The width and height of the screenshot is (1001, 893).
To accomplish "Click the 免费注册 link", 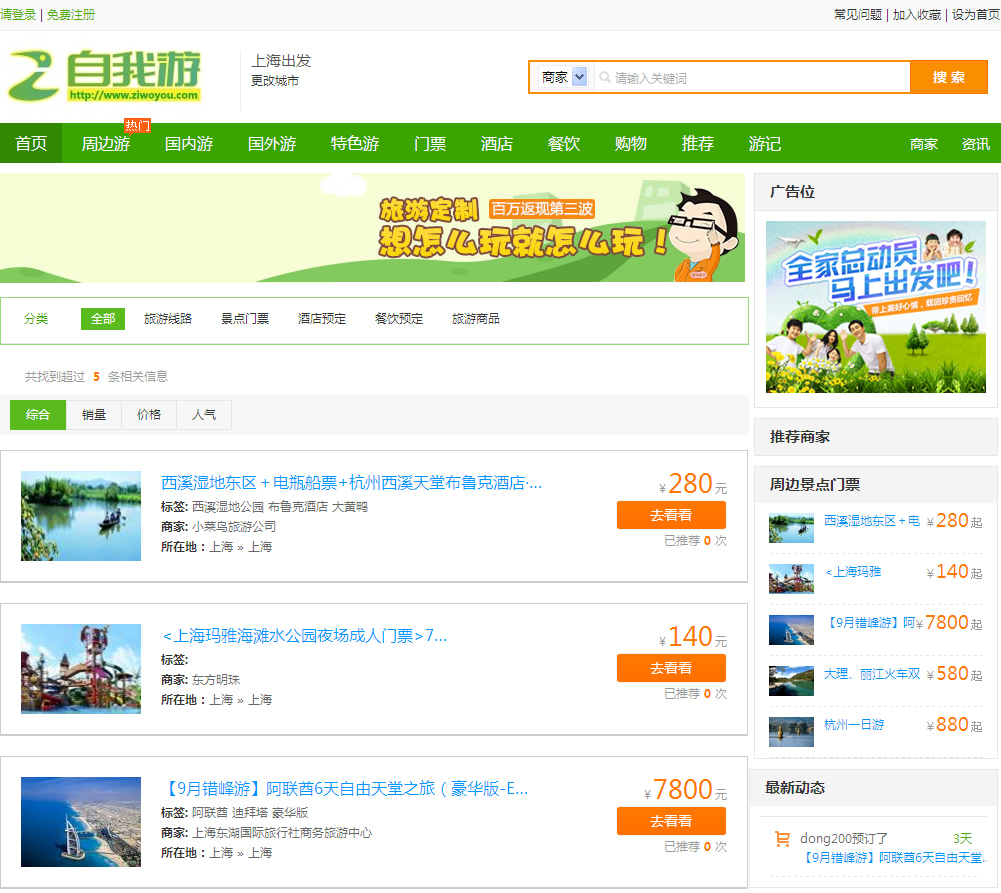I will (71, 15).
